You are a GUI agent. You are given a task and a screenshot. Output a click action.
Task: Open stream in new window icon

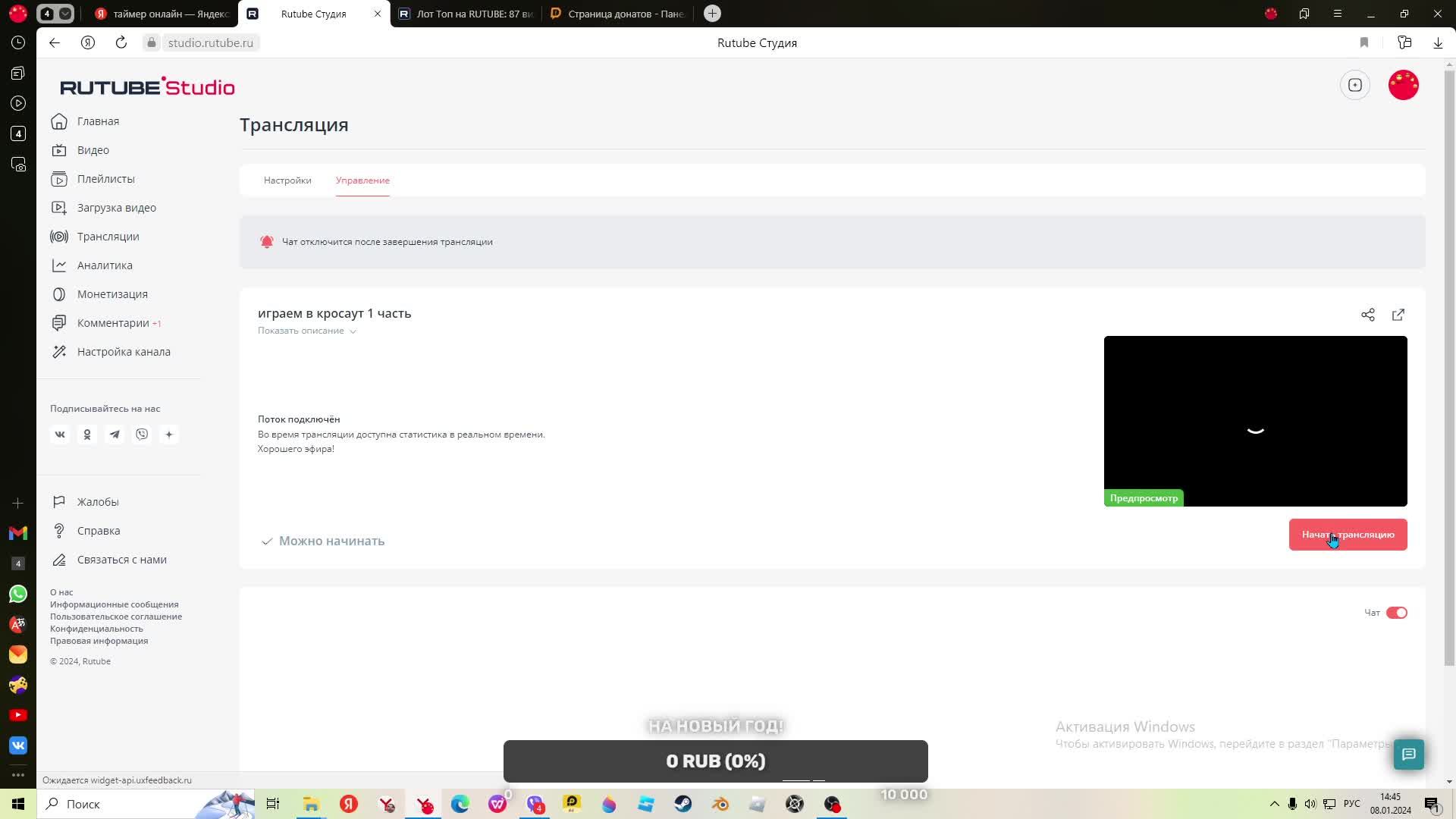(1398, 315)
